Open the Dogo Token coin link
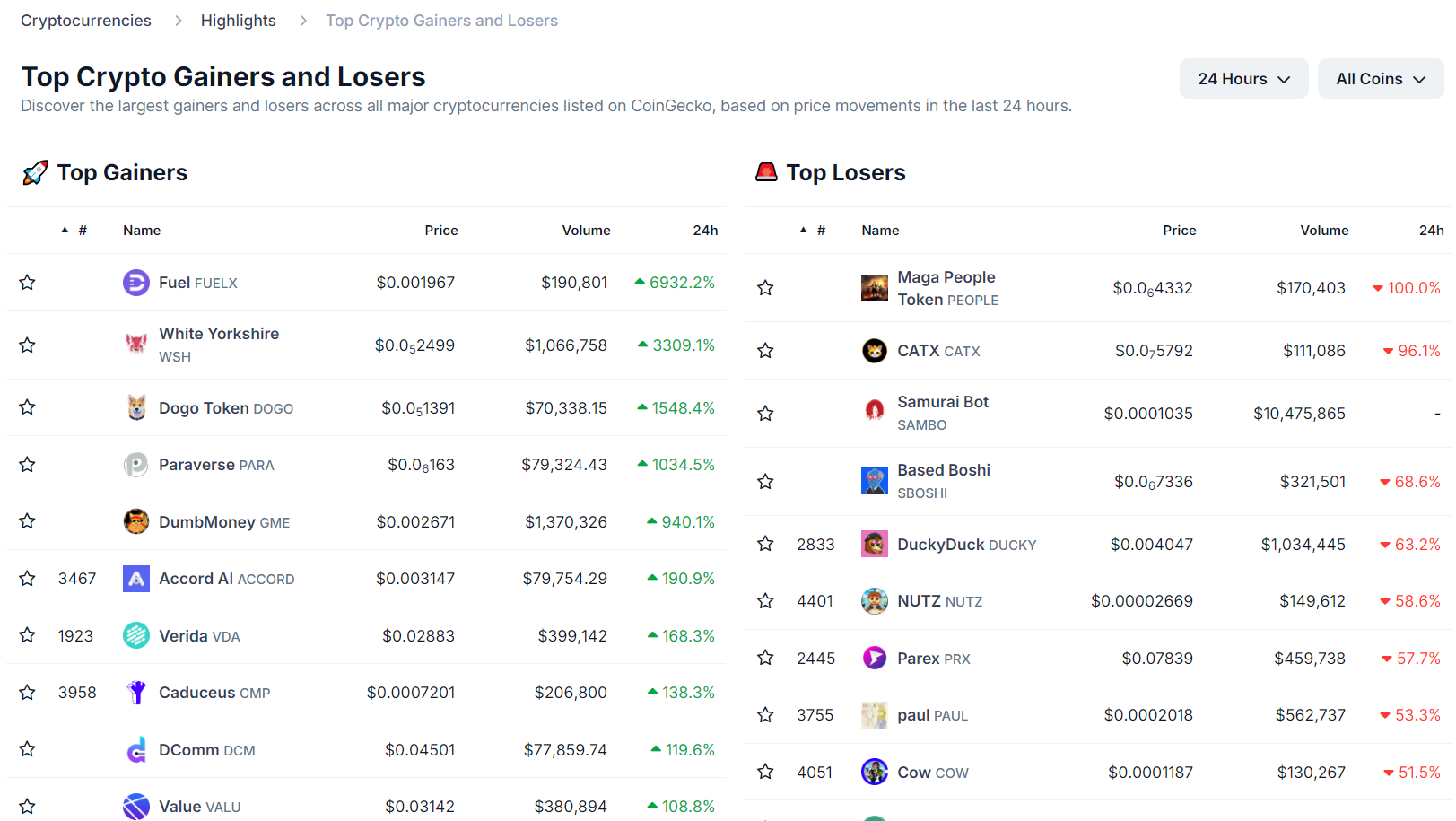The height and width of the screenshot is (821, 1456). coord(226,408)
